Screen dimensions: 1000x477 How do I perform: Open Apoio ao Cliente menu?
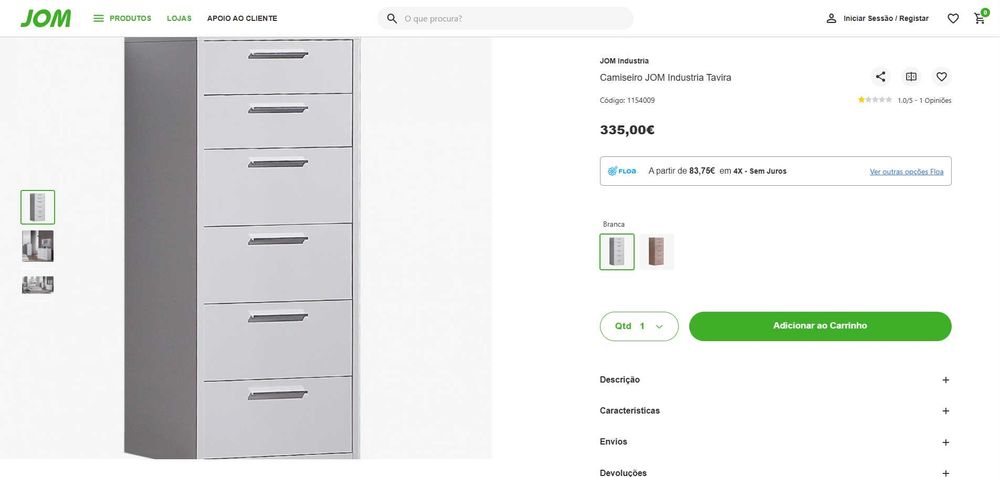(242, 18)
